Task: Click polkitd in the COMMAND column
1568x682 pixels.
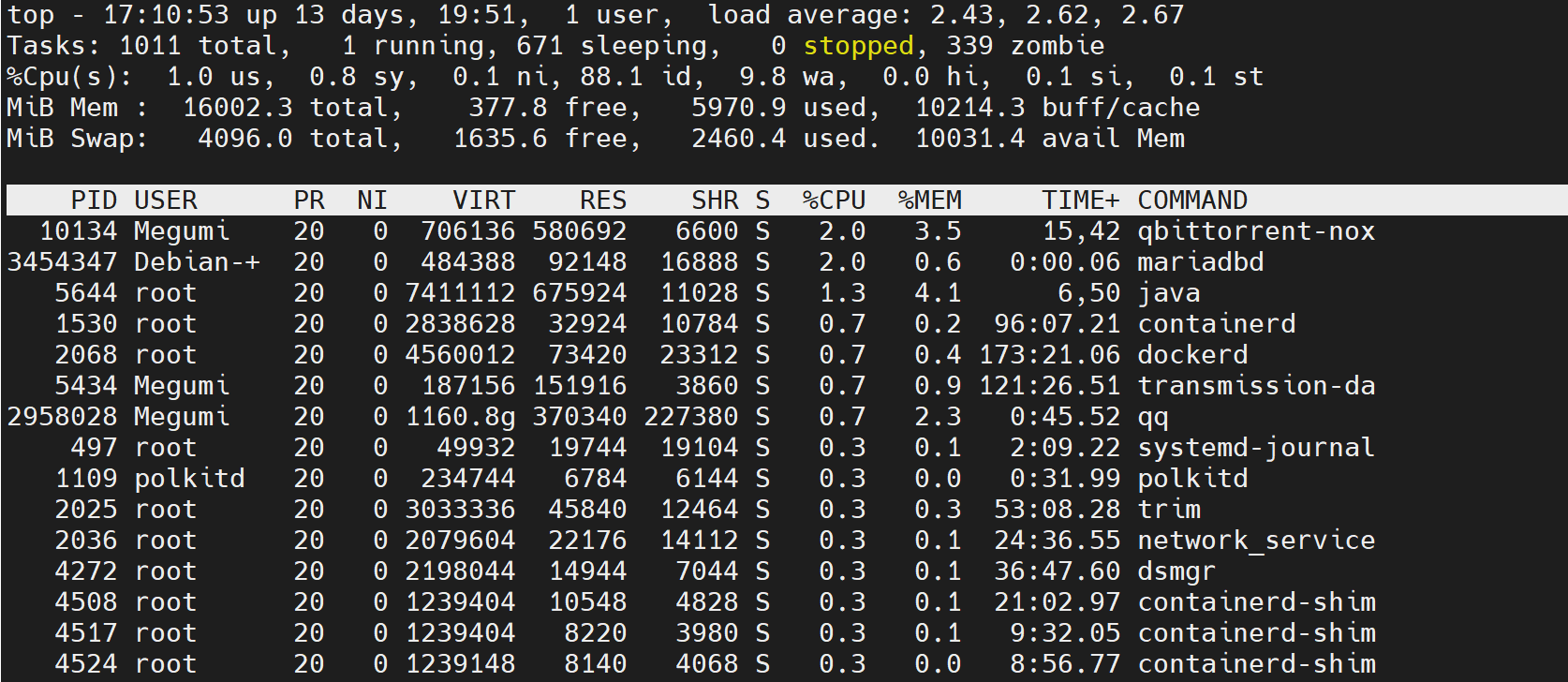Action: tap(1192, 479)
